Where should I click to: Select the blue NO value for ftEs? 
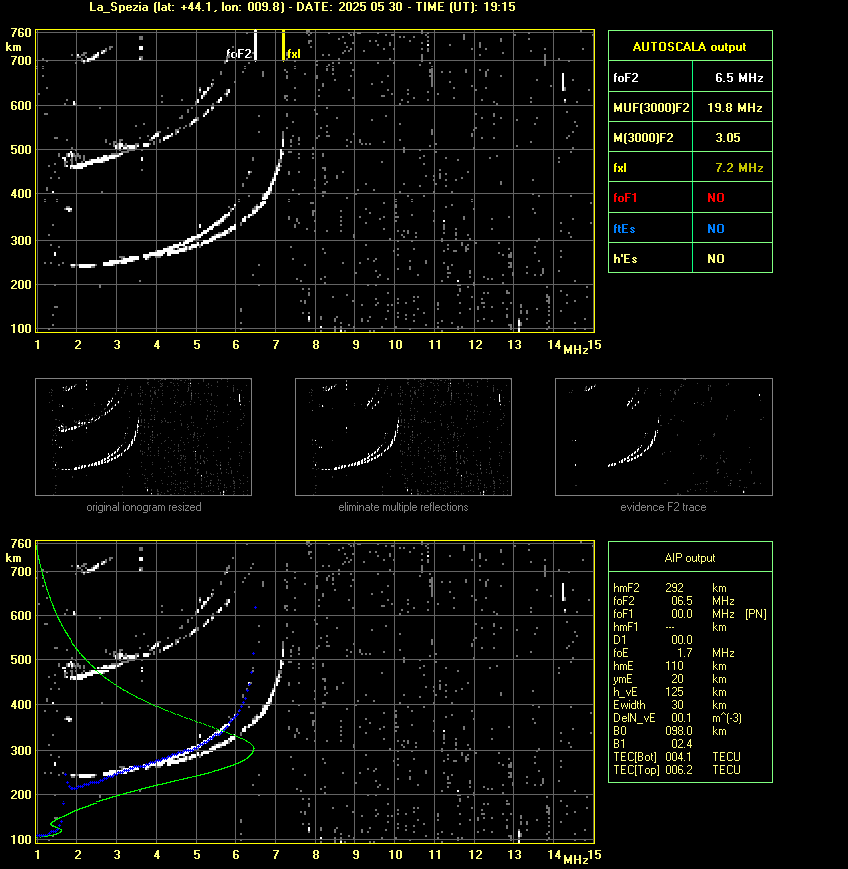[x=716, y=229]
